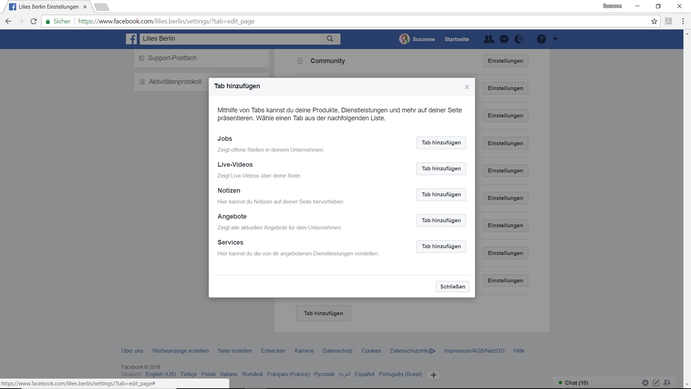Add the Live-Videos tab
This screenshot has width=691, height=389.
tap(441, 169)
